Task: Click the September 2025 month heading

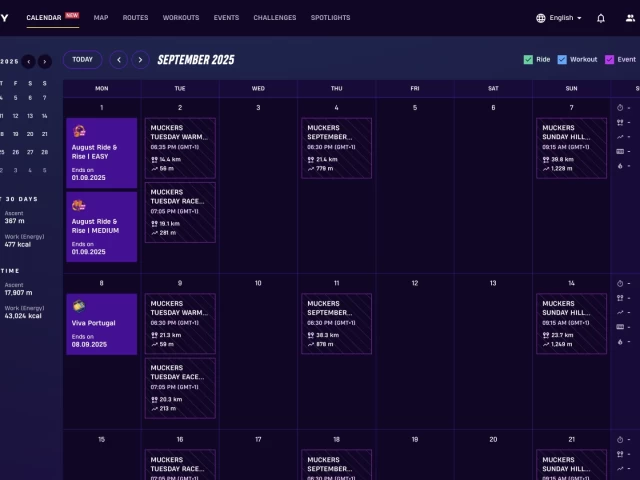Action: [196, 60]
